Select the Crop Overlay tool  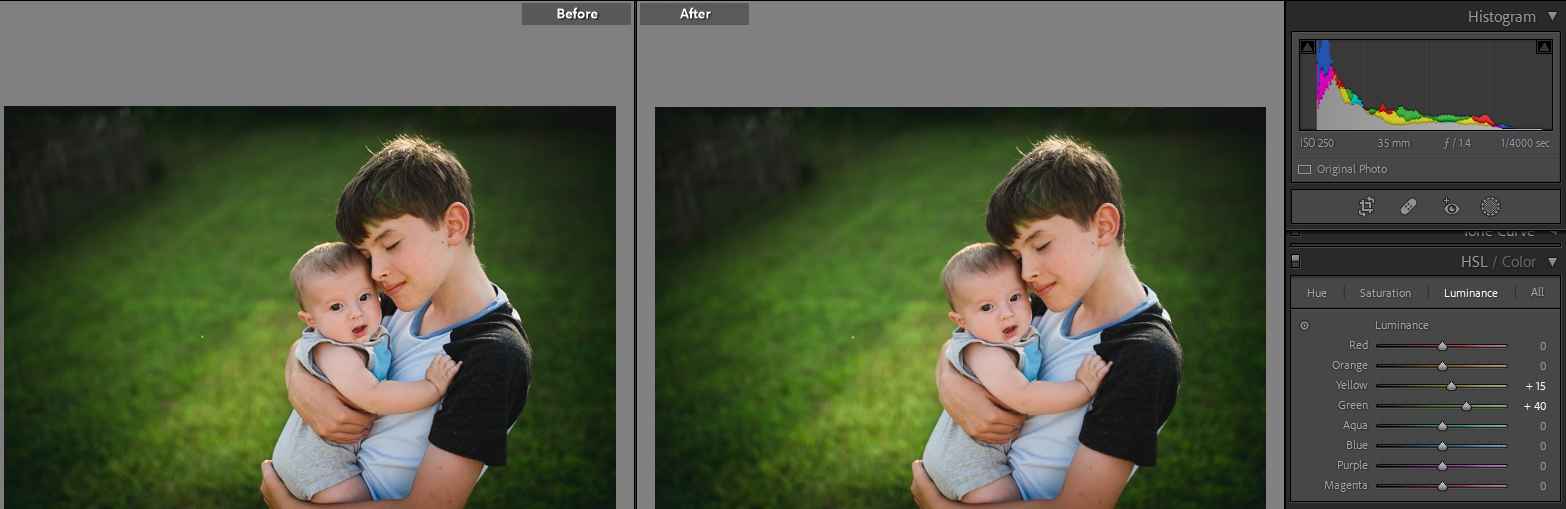click(x=1366, y=207)
